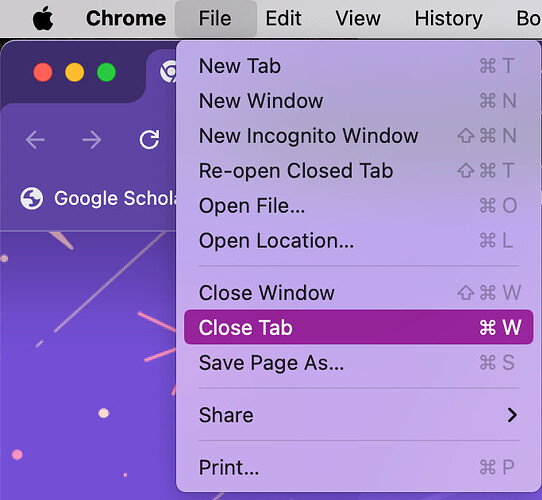Screen dimensions: 542x500
Task: Choose Save Page As… menu item
Action: (x=358, y=363)
